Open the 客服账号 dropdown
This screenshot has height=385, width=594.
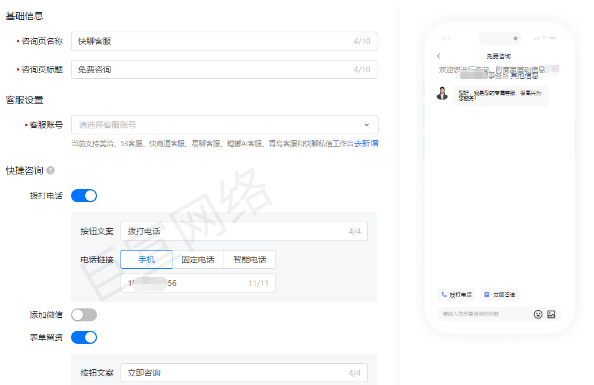click(x=225, y=125)
